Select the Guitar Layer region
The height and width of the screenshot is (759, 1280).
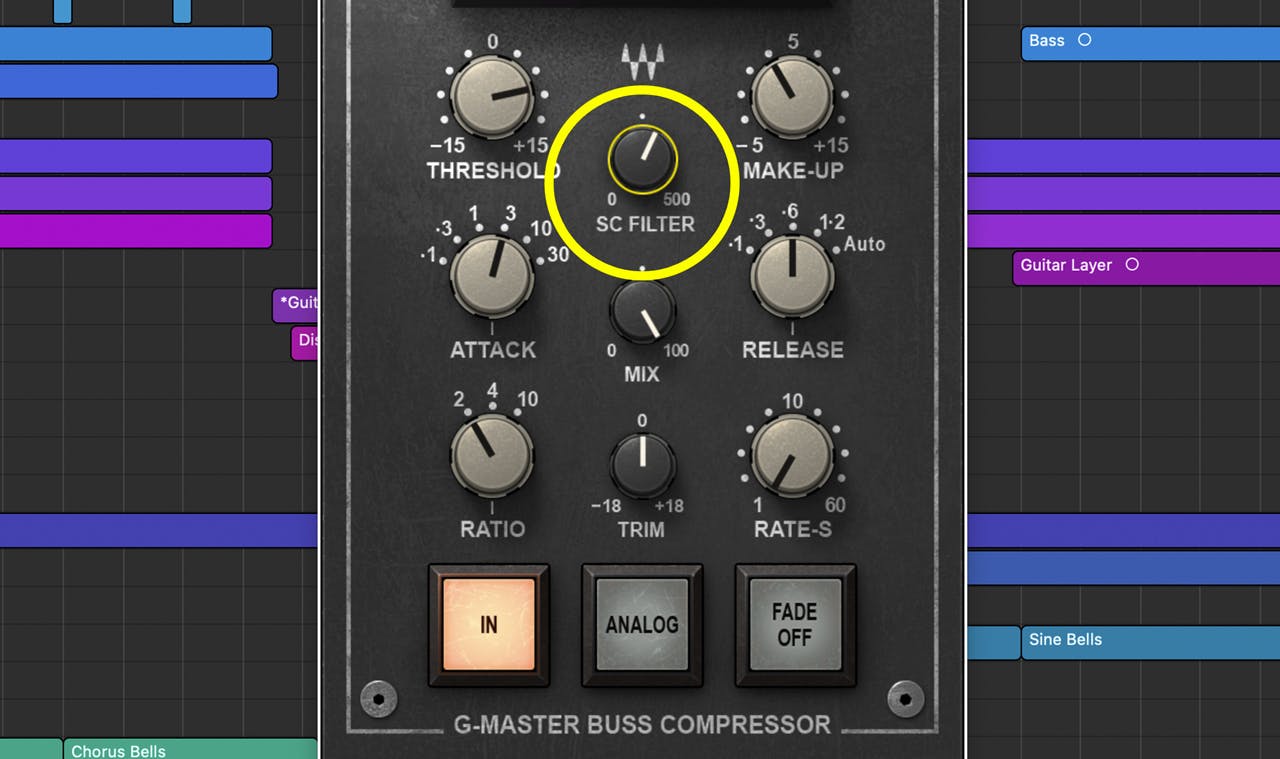1146,267
